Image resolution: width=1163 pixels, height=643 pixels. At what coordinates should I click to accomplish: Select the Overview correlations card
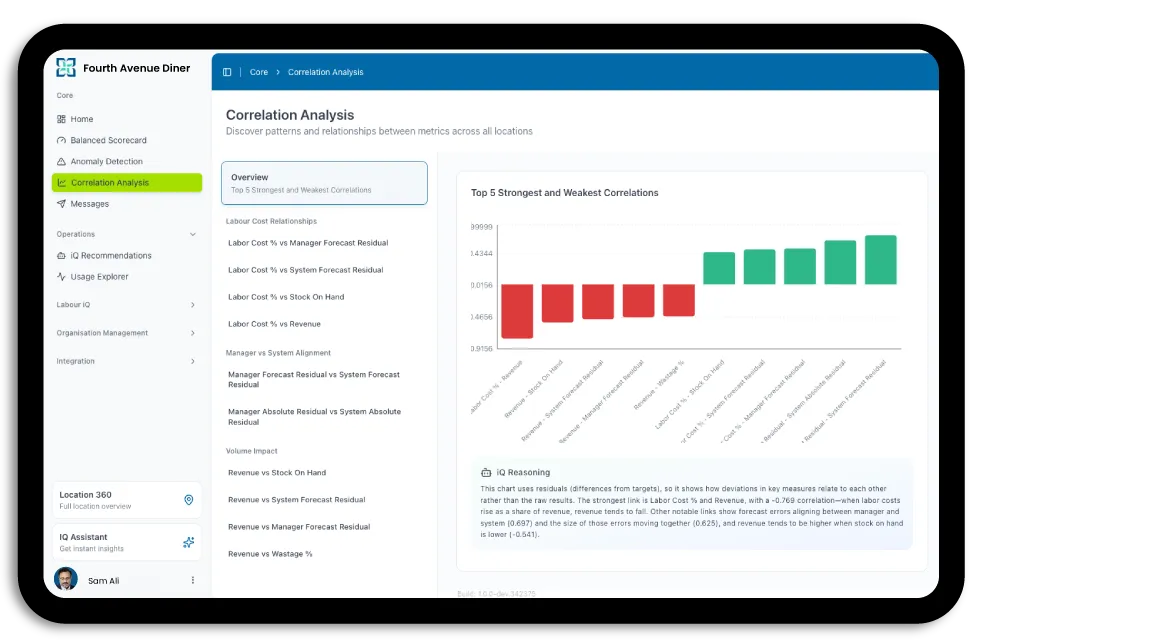(x=324, y=183)
